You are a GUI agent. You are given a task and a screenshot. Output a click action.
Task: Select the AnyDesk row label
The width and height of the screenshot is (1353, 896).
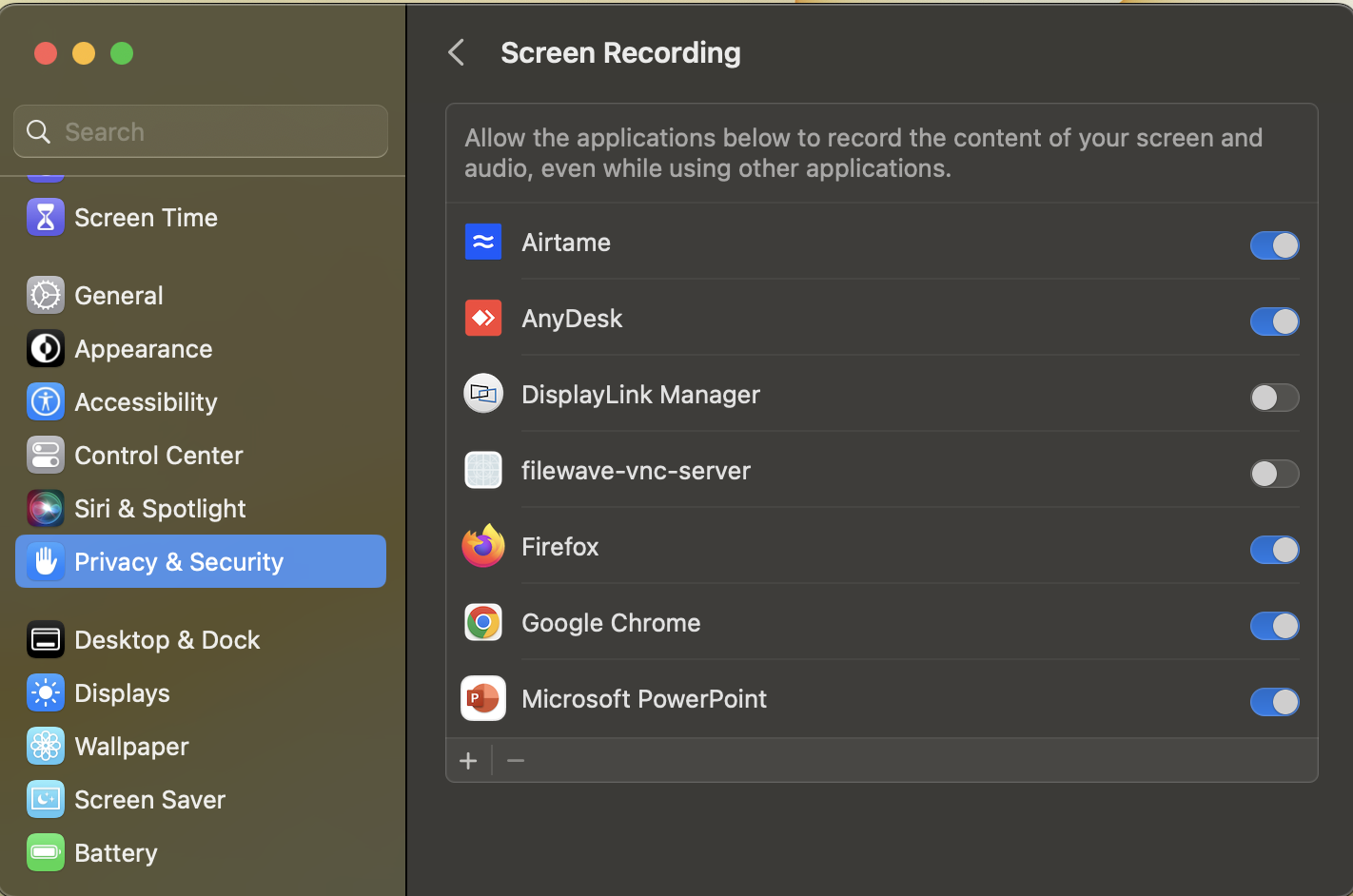click(572, 319)
